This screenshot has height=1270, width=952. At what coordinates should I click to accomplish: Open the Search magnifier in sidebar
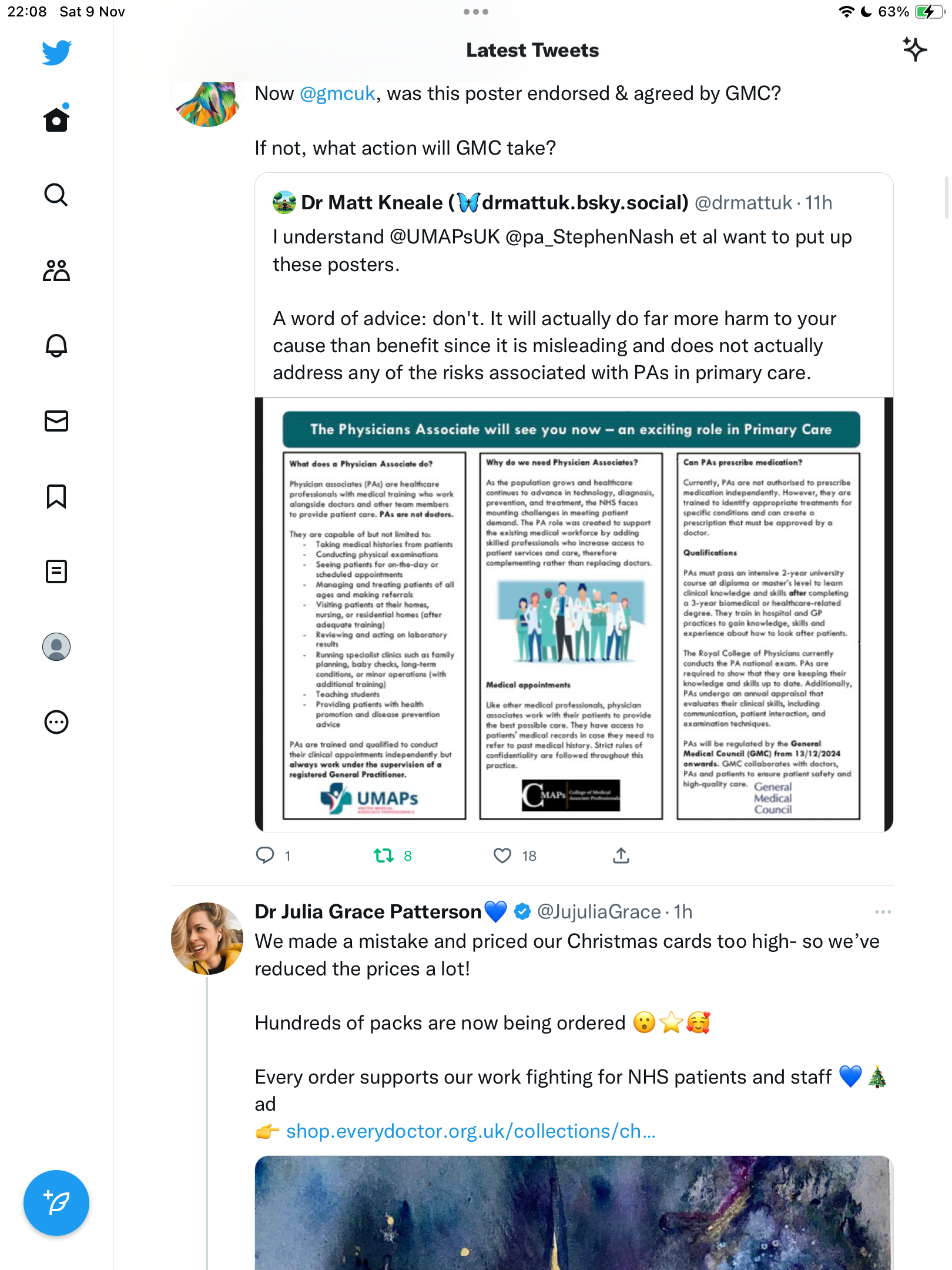[x=56, y=195]
